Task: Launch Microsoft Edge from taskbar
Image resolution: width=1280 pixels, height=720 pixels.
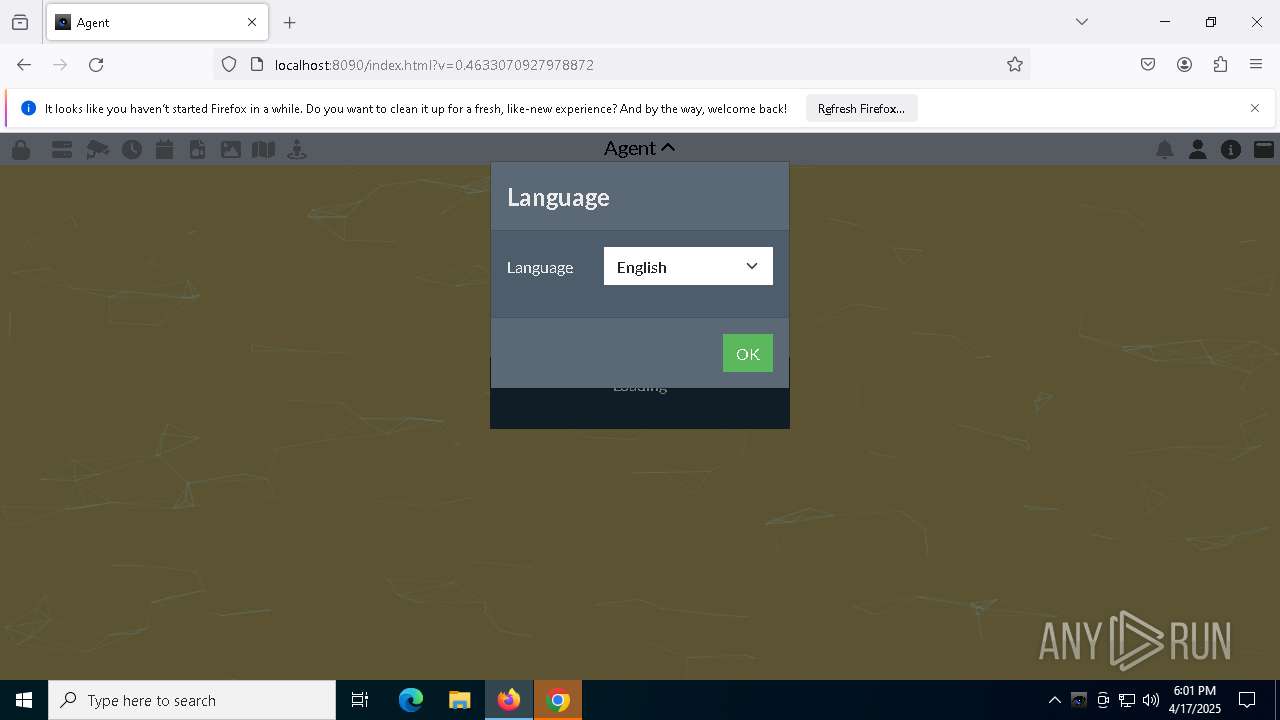Action: 411,700
